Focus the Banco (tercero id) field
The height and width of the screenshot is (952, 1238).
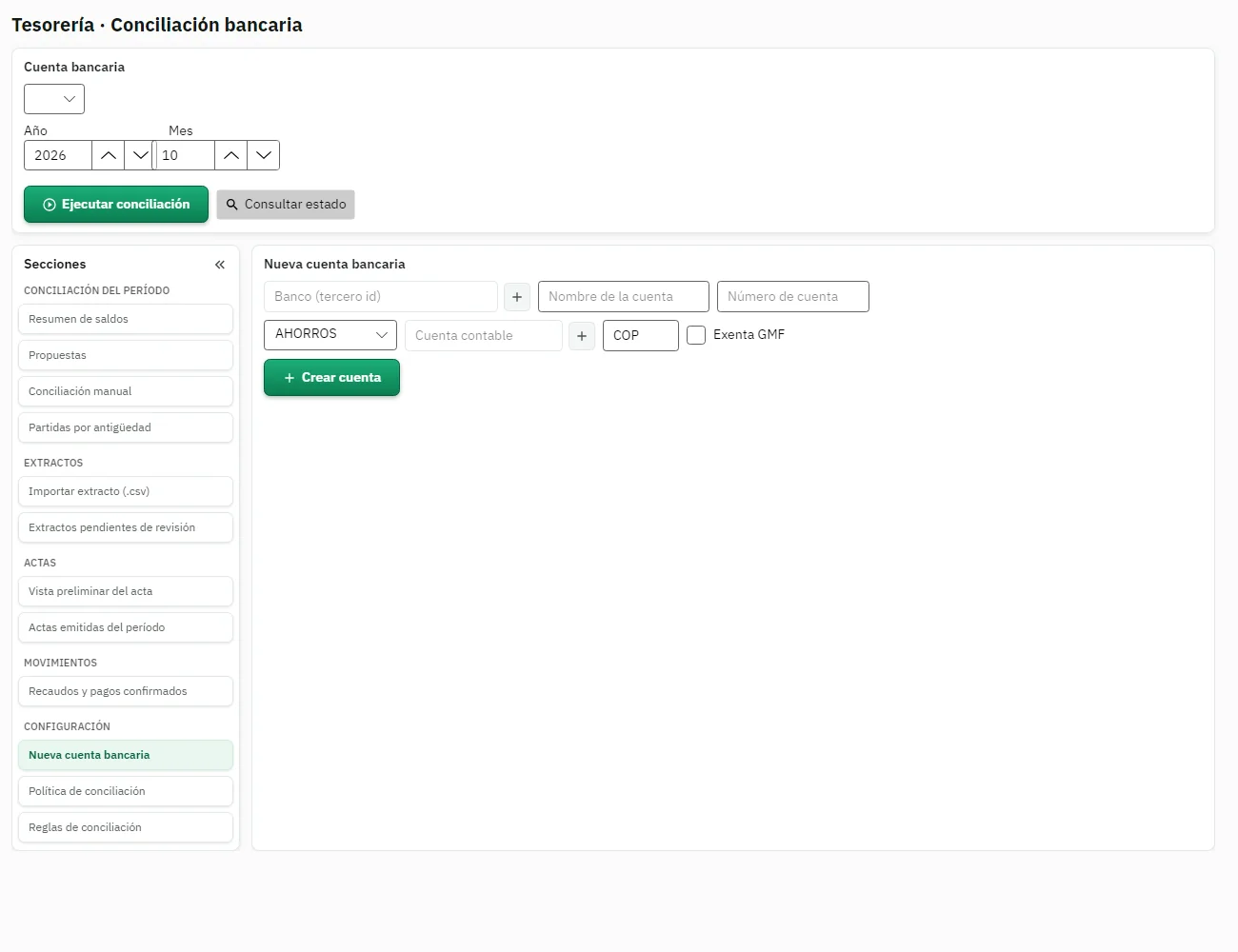pyautogui.click(x=381, y=297)
